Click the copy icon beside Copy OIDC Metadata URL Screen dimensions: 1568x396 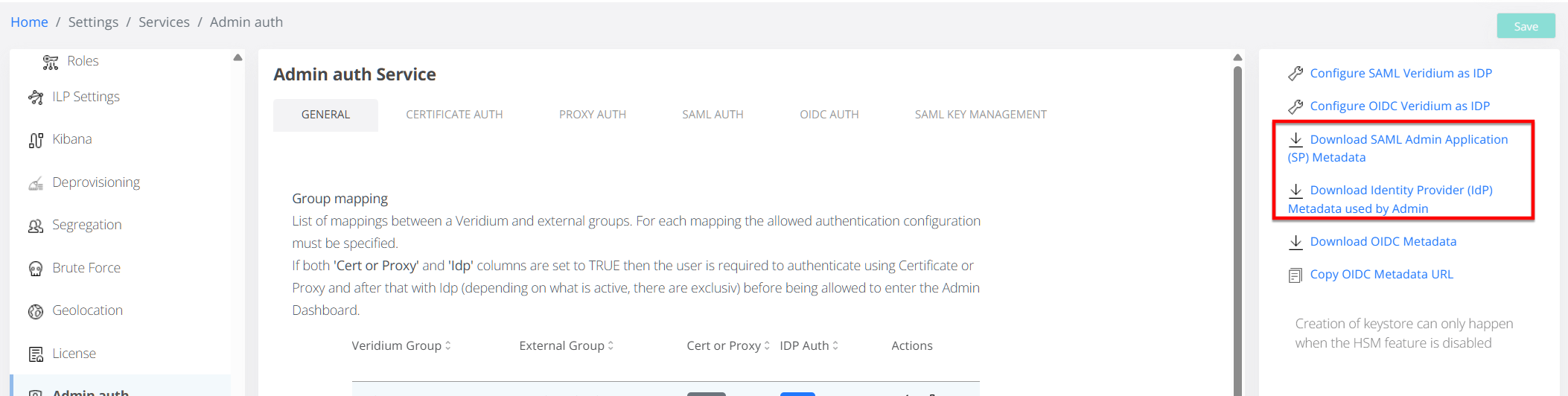[x=1295, y=275]
